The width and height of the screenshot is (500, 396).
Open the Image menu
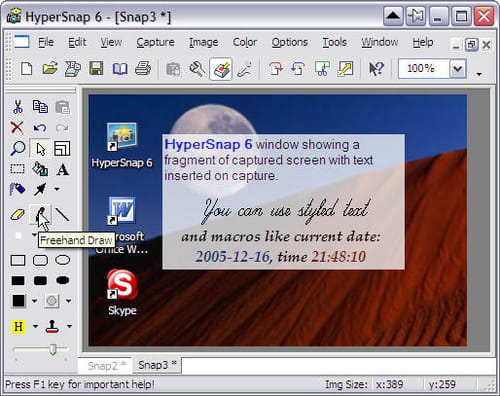(204, 42)
